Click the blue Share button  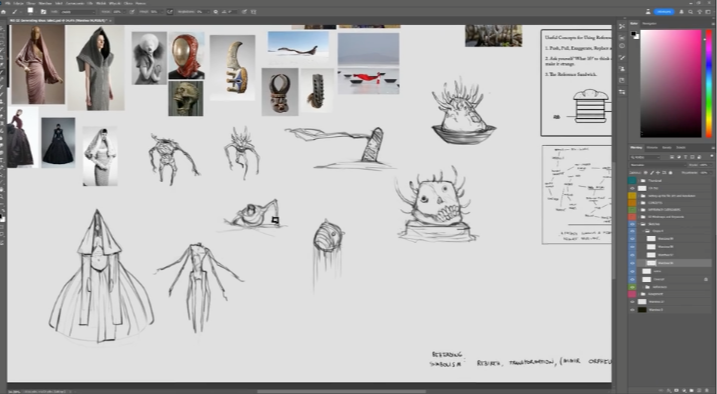pyautogui.click(x=663, y=11)
